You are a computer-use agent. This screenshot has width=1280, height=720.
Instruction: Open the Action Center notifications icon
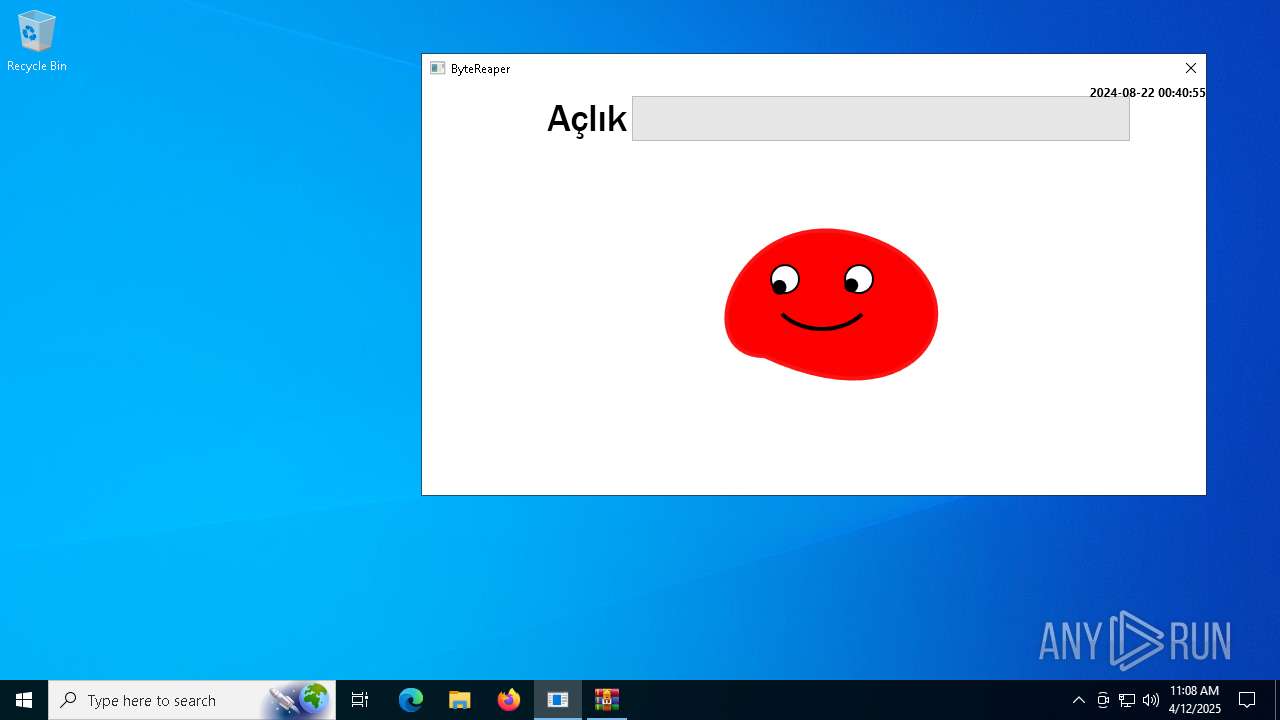click(x=1247, y=700)
